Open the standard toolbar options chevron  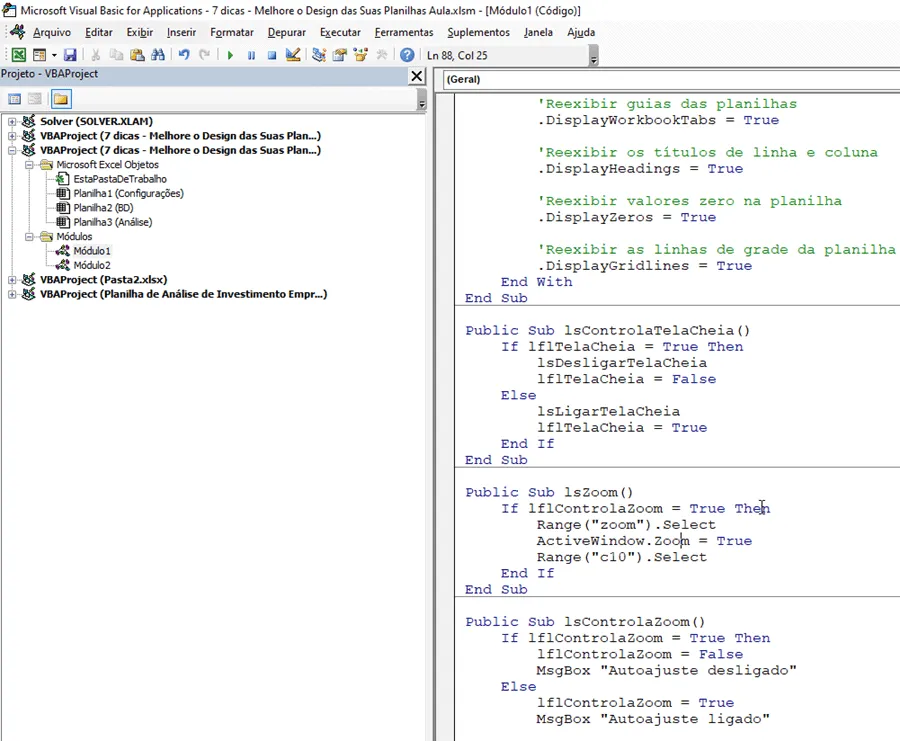(x=593, y=56)
